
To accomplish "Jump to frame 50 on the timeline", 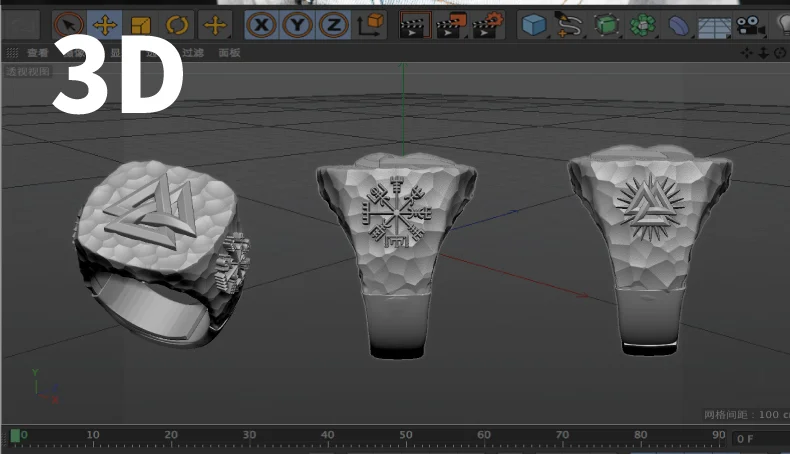I will pyautogui.click(x=406, y=435).
